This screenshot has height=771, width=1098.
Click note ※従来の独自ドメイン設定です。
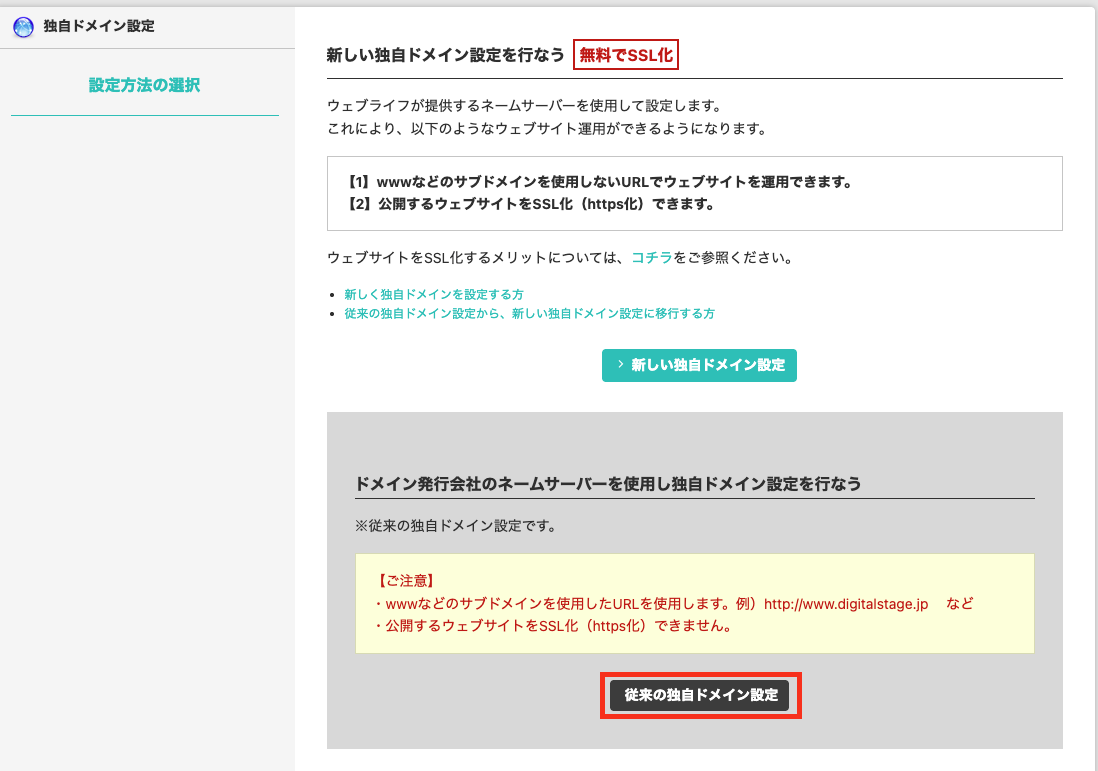pos(457,526)
